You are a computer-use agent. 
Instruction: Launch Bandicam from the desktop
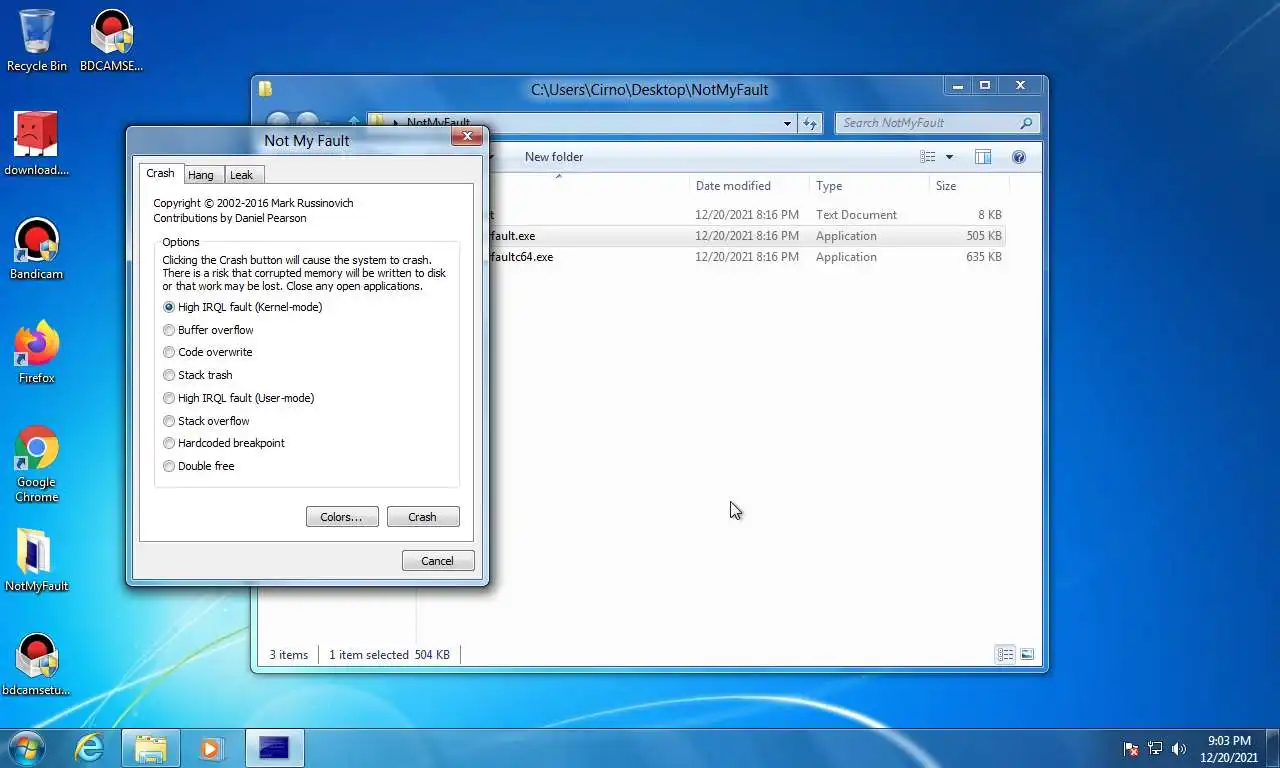pyautogui.click(x=37, y=248)
